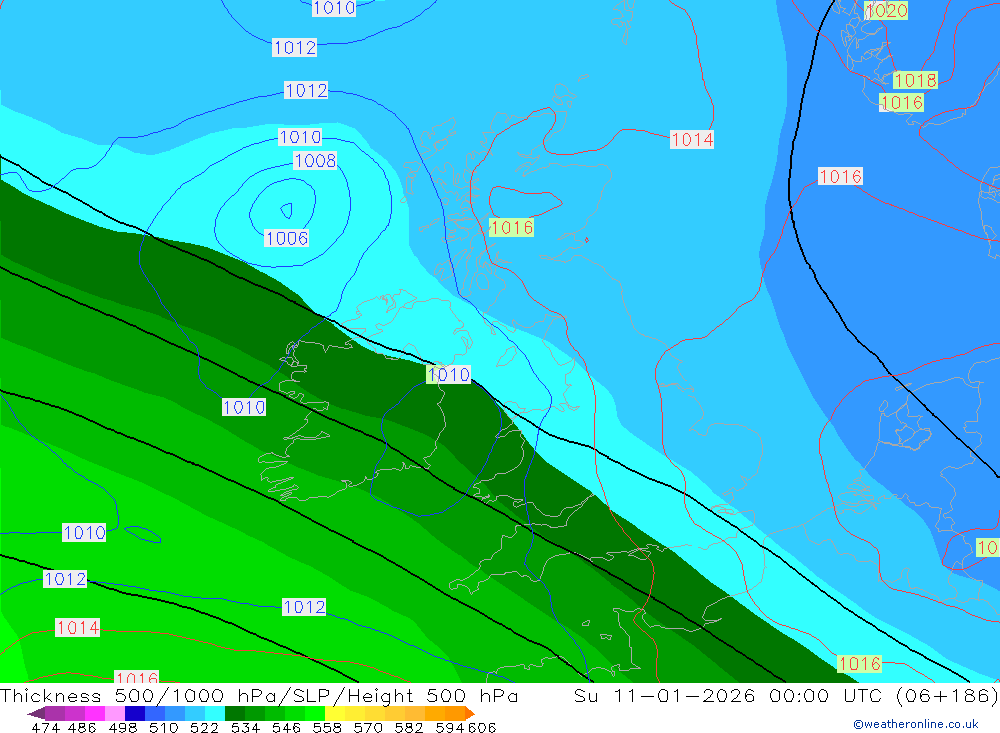Select the 1014 label below the 1012 label

pyautogui.click(x=77, y=628)
